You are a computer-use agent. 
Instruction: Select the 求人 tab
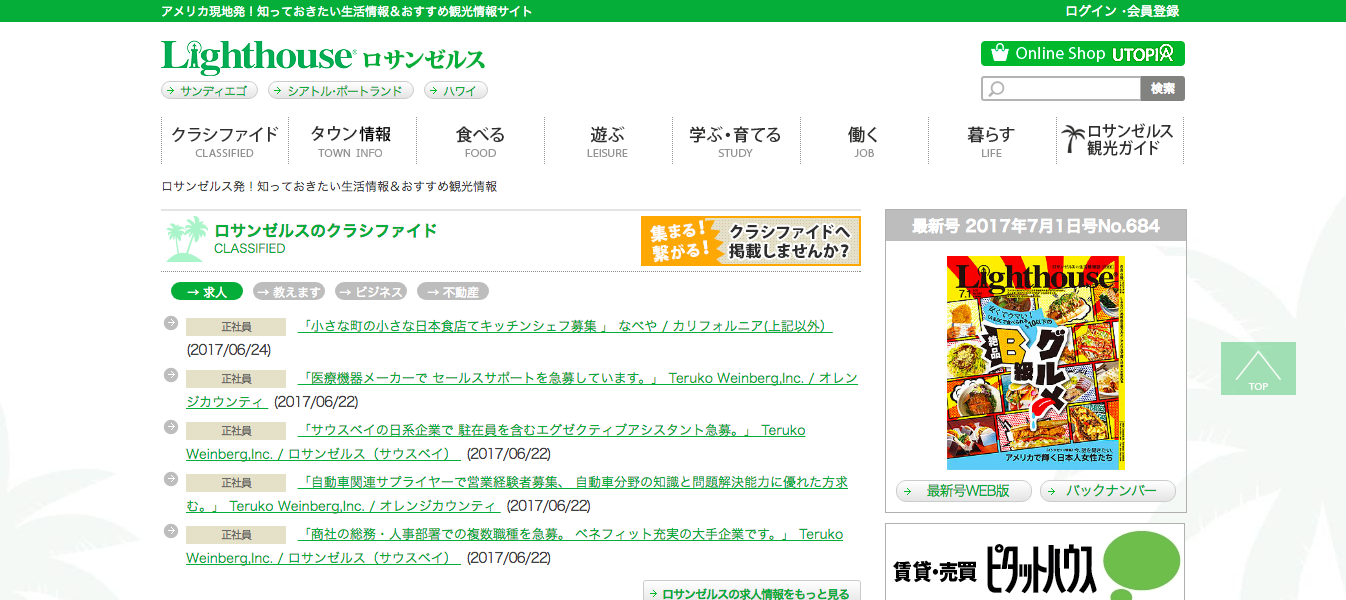point(207,292)
